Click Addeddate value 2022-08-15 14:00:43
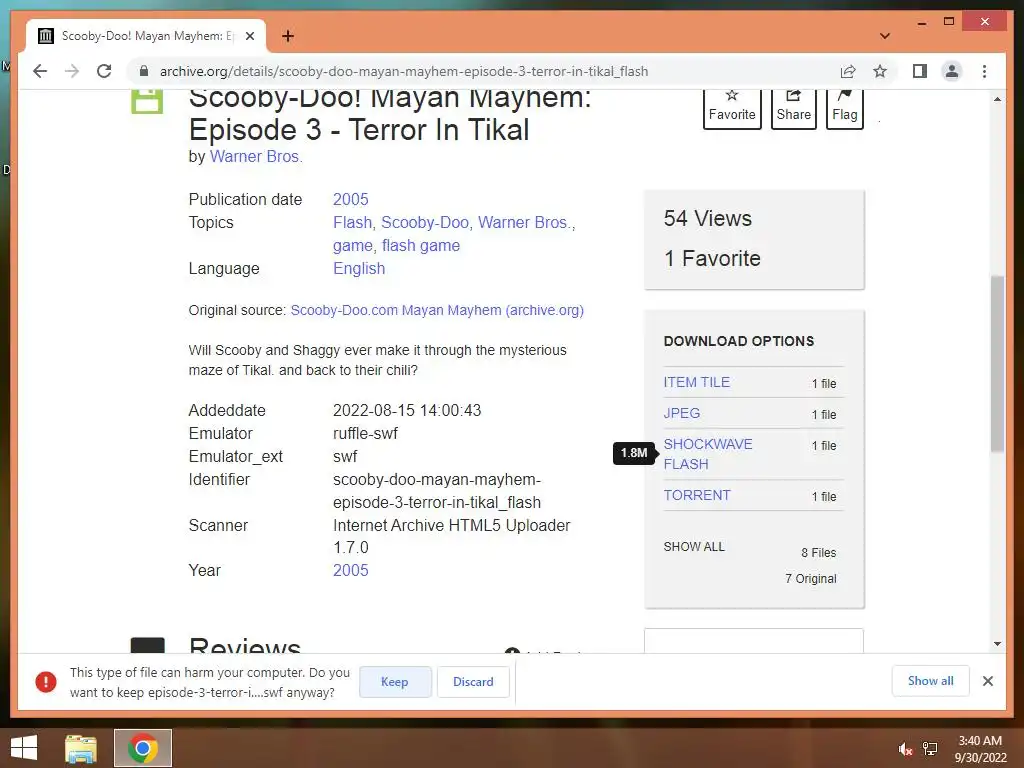Image resolution: width=1024 pixels, height=768 pixels. 407,411
